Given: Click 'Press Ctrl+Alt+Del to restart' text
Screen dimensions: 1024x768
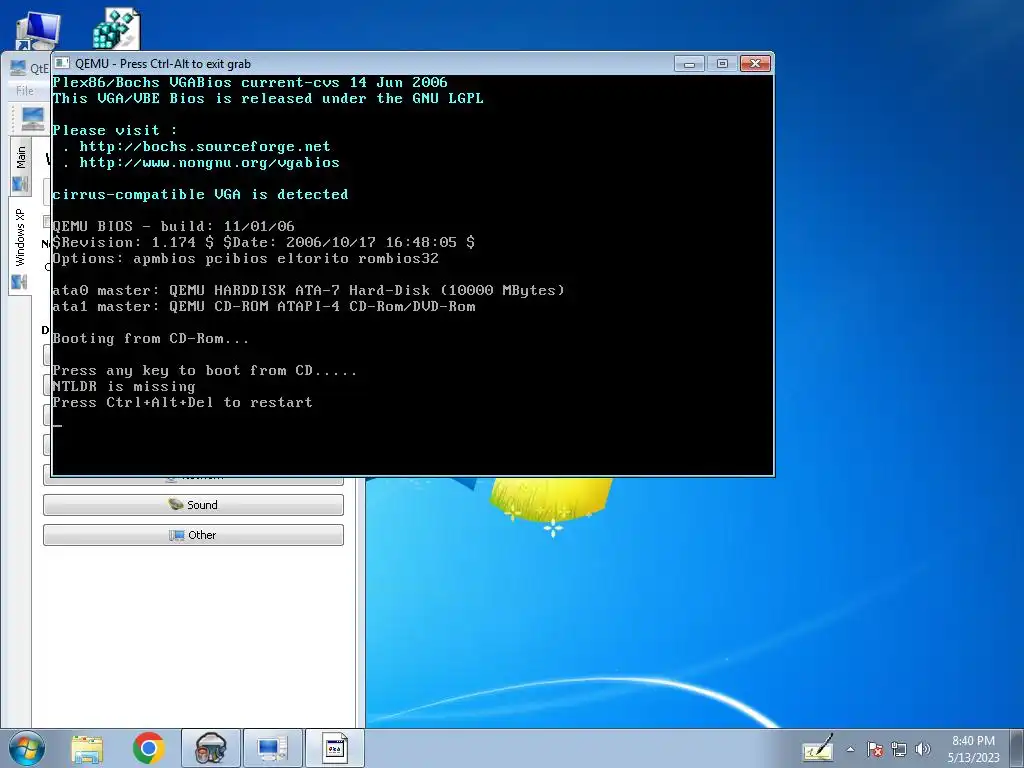Looking at the screenshot, I should (x=182, y=402).
